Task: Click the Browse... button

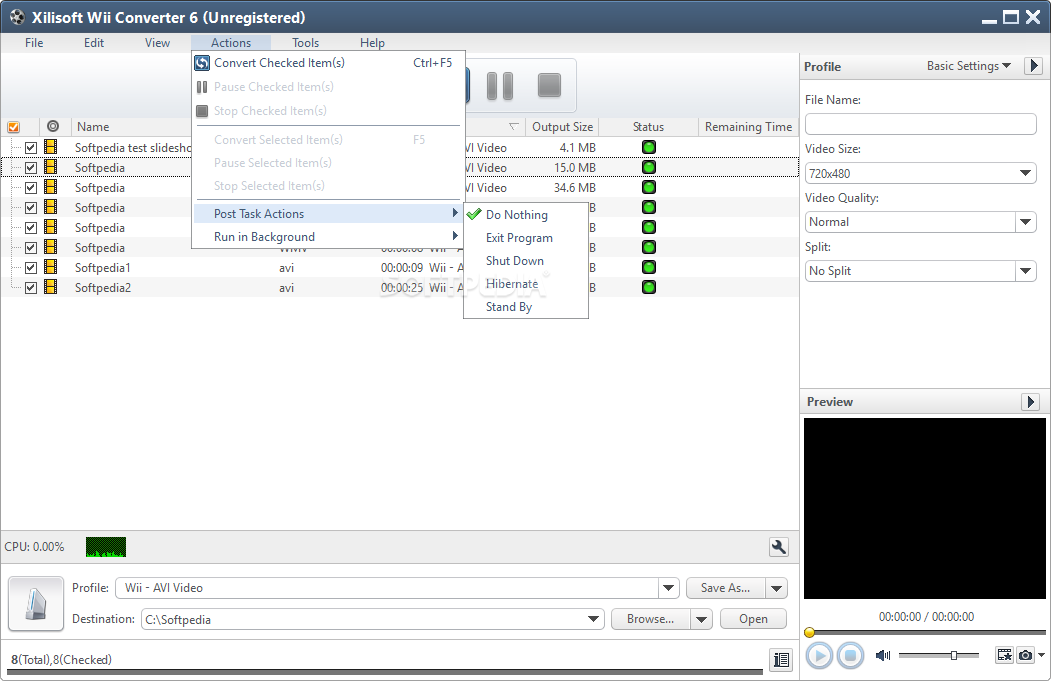Action: point(650,619)
